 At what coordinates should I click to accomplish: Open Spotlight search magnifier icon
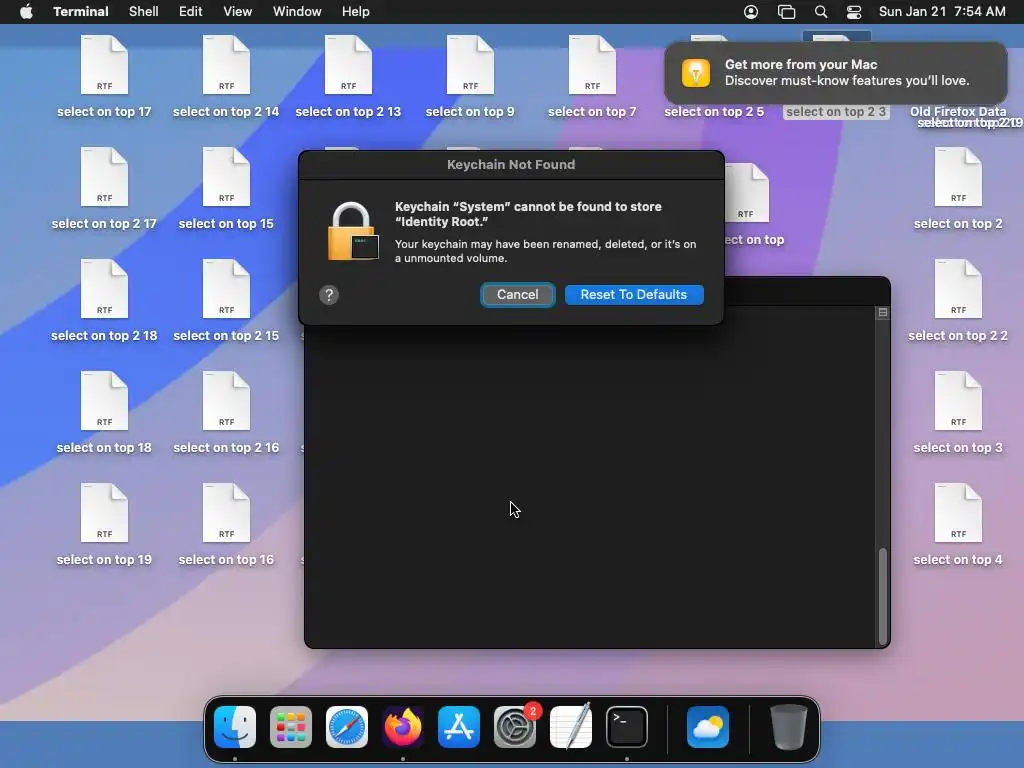click(821, 12)
